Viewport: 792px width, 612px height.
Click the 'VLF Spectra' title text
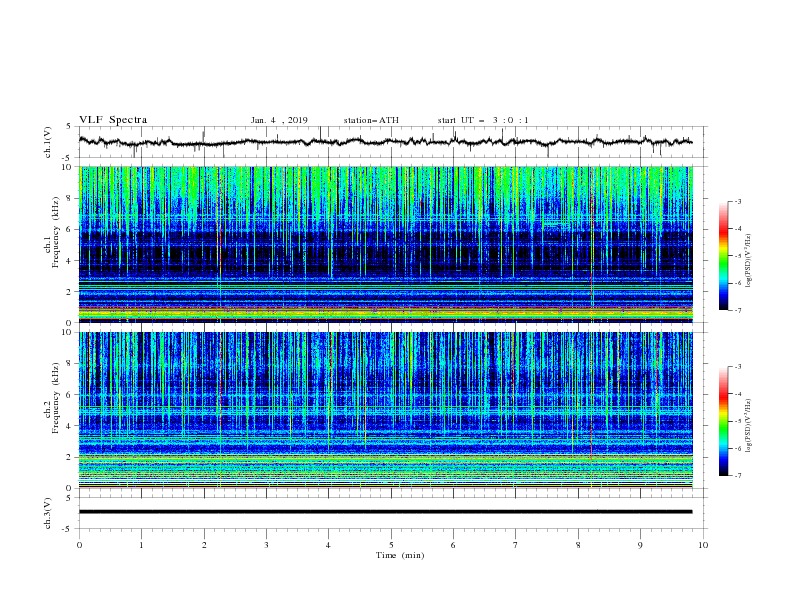(113, 120)
